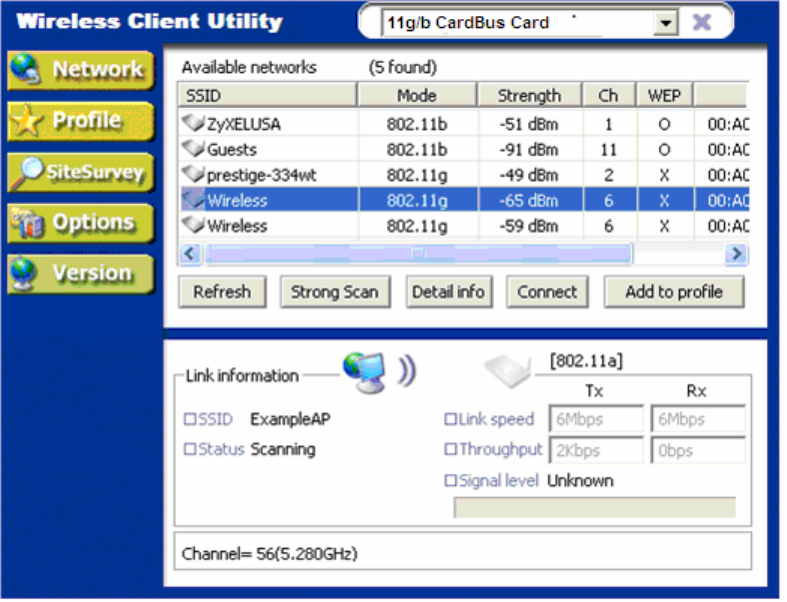Click channel 11 cell of Guests
The height and width of the screenshot is (602, 787).
609,150
